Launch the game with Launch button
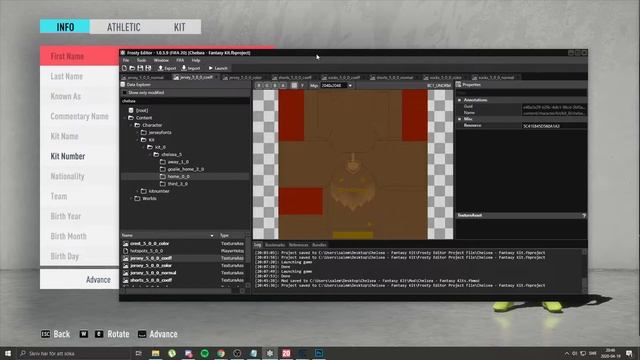Screen dimensions: 640x360 pos(218,68)
